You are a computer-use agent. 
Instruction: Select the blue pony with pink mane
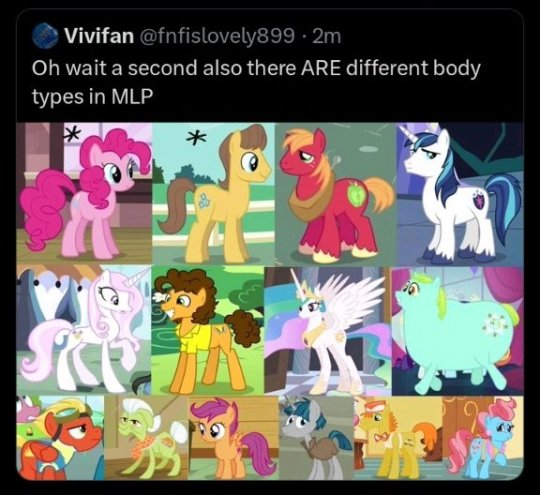(483, 438)
